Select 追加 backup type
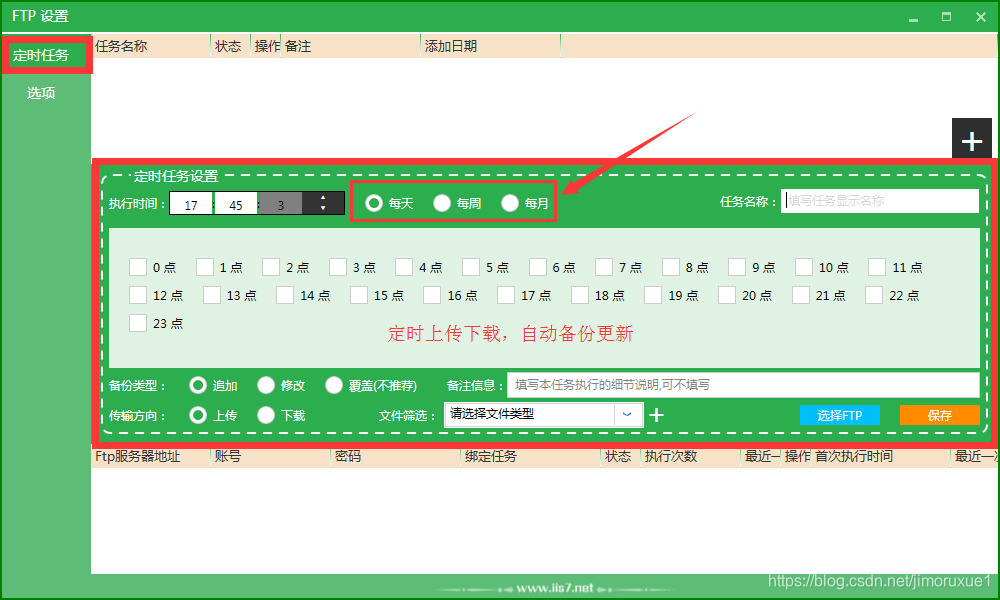 (x=198, y=385)
